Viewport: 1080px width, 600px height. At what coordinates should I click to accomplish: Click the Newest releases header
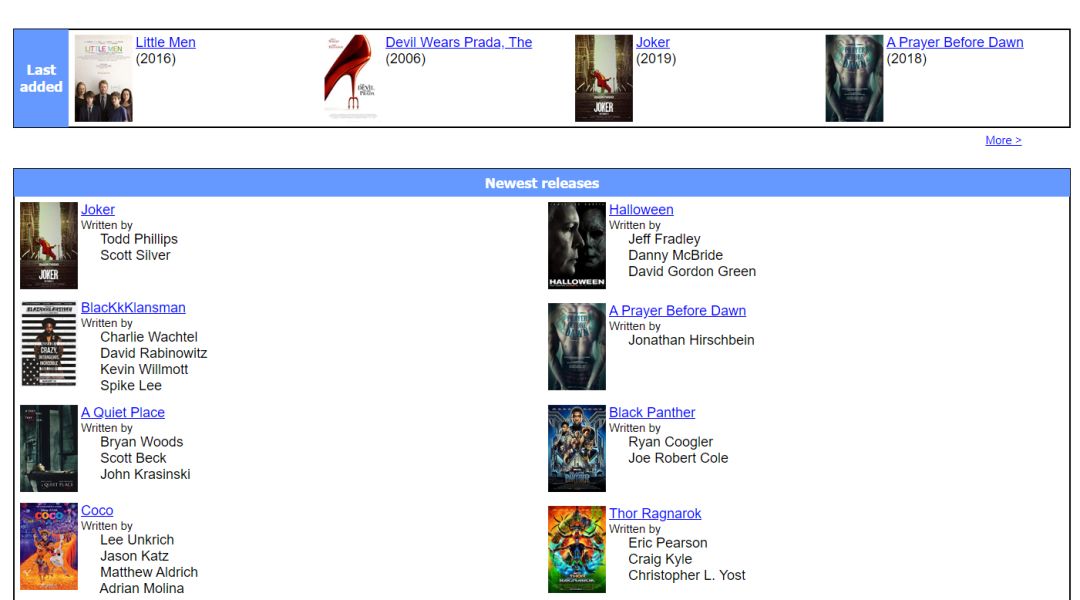542,183
